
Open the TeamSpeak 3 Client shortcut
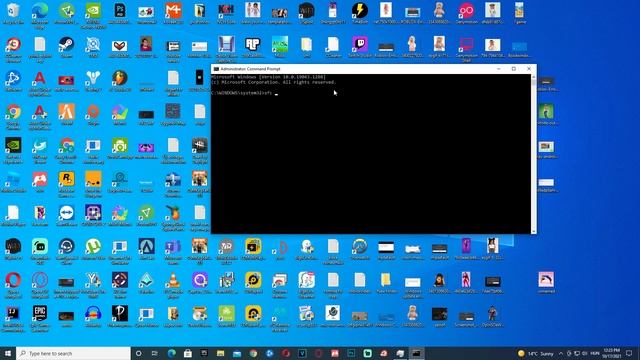point(66,251)
